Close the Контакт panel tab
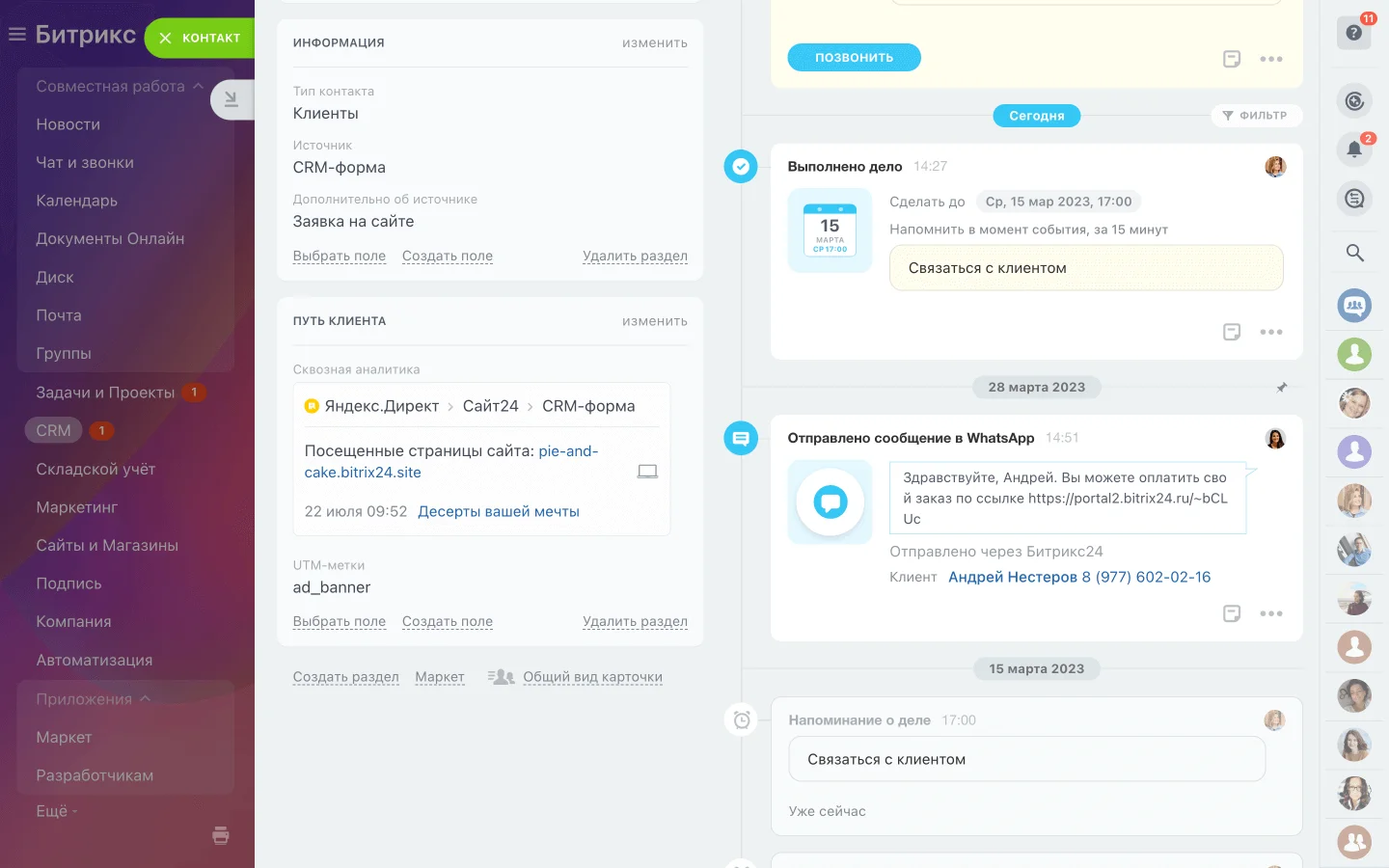The width and height of the screenshot is (1389, 868). [x=165, y=39]
